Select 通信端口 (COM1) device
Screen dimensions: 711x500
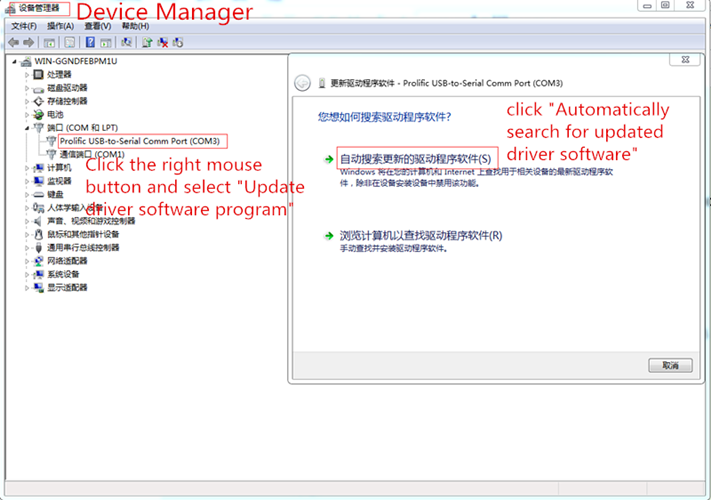tap(91, 154)
